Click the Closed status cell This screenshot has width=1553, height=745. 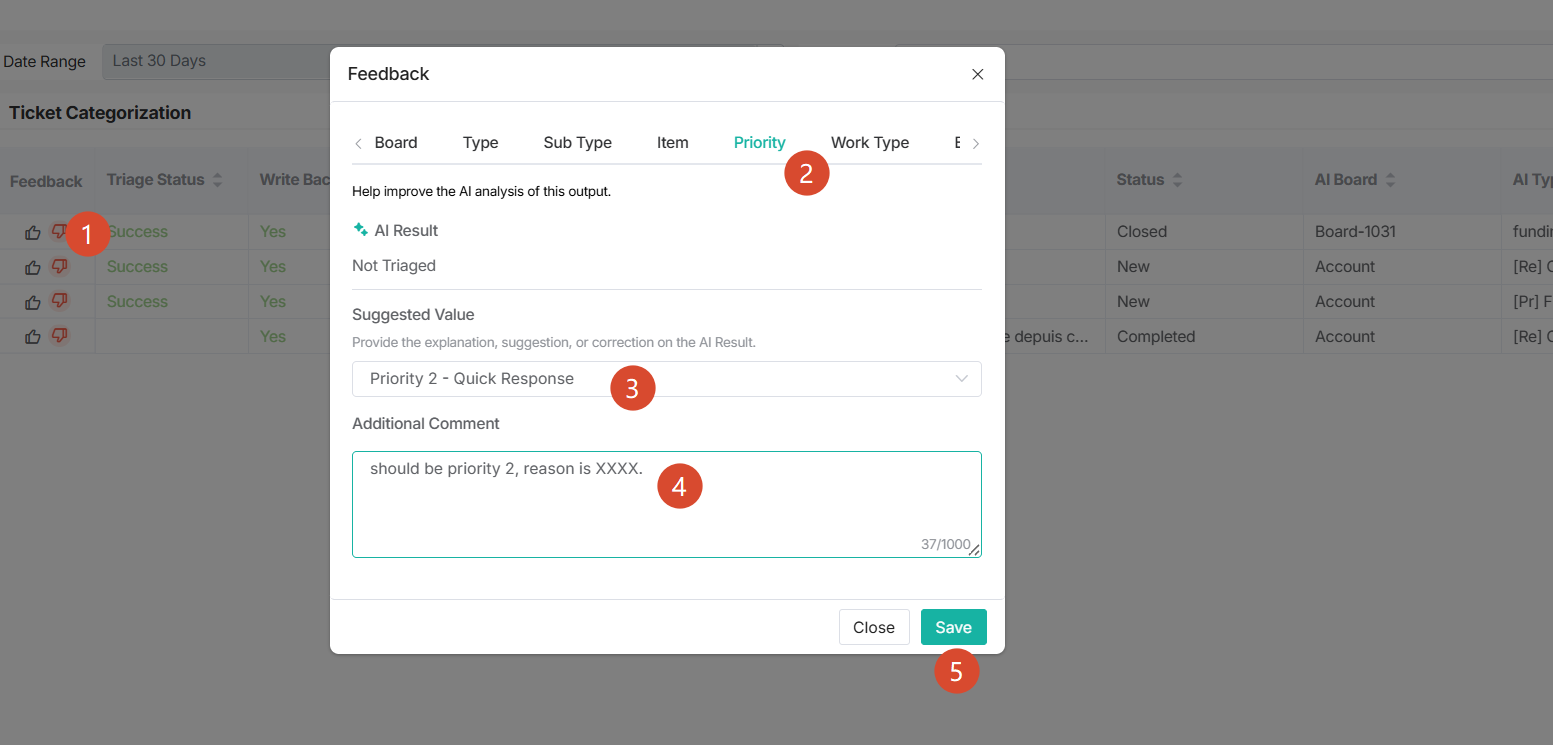(1142, 232)
